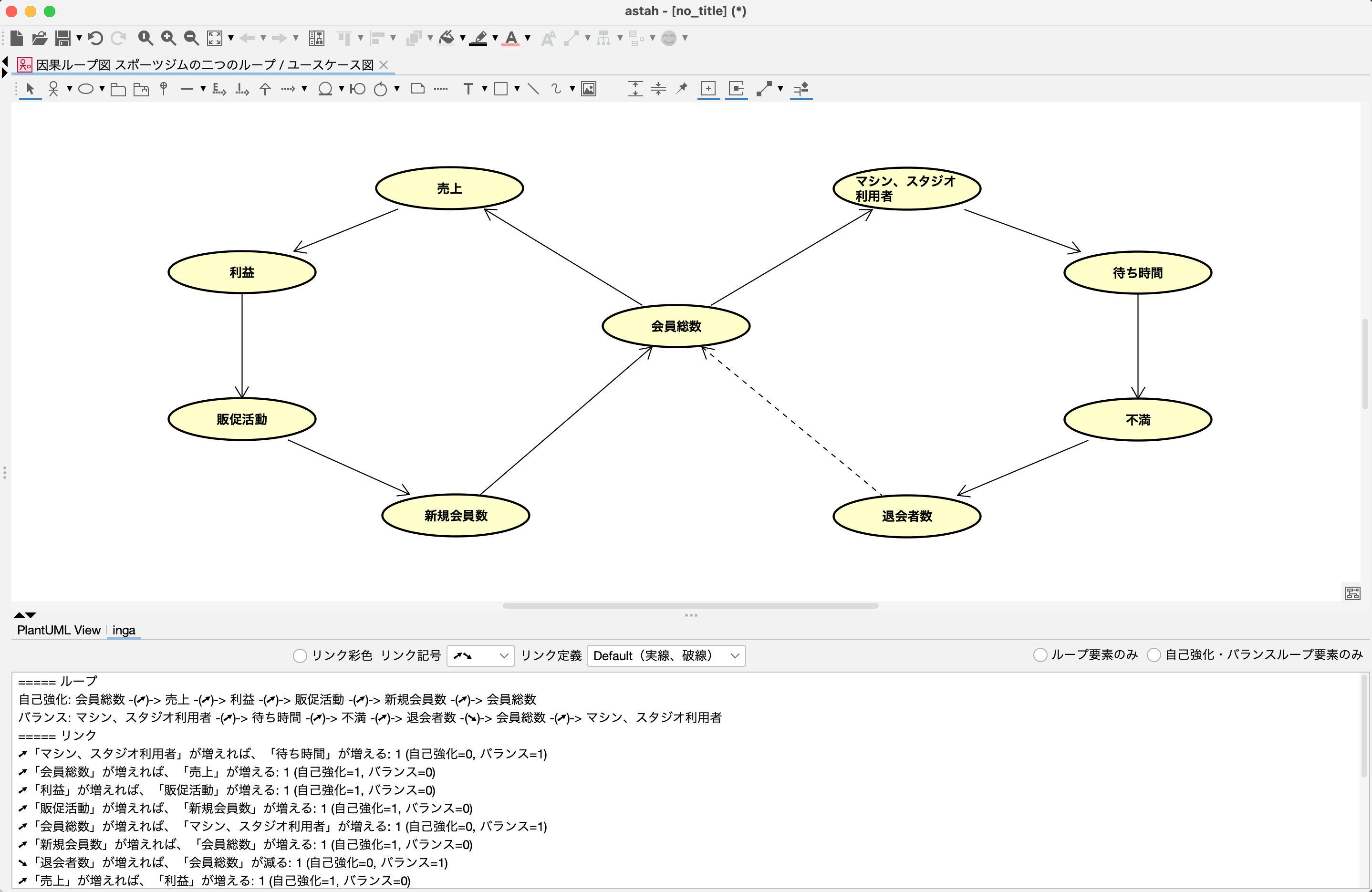Select the Generalization arrow tool
The image size is (1372, 892).
click(x=265, y=89)
